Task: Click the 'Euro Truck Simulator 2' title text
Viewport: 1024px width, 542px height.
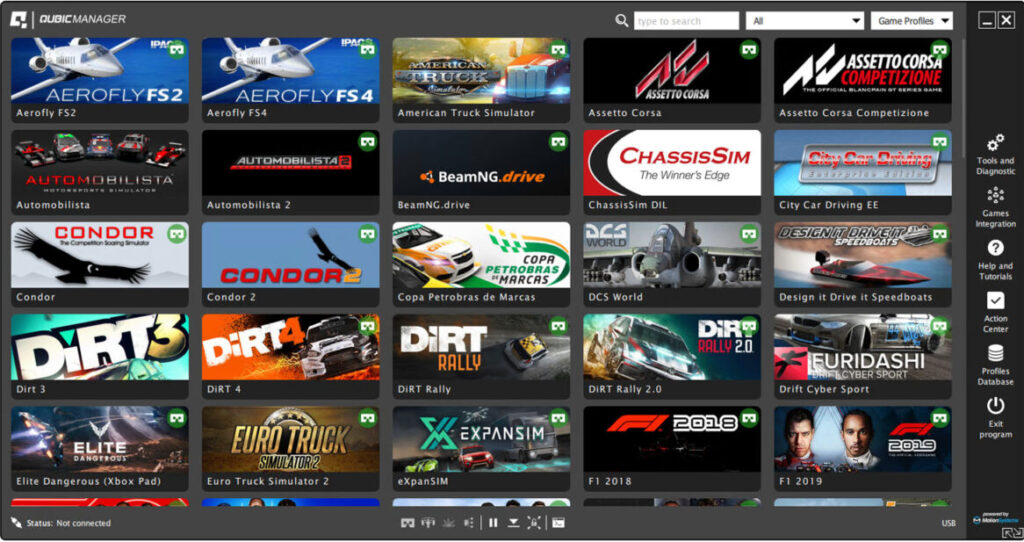Action: click(x=268, y=481)
